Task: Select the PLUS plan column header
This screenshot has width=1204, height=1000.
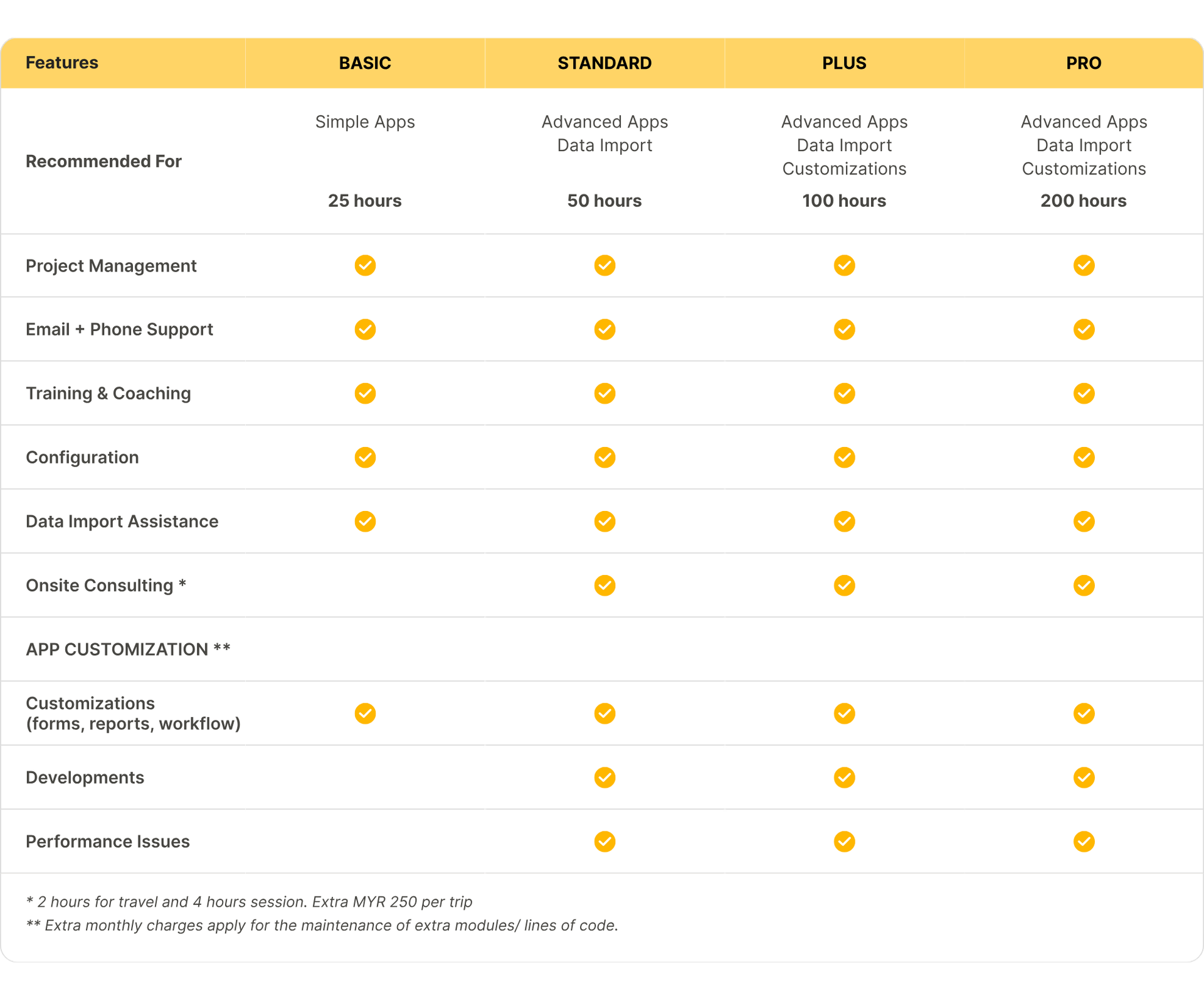Action: [x=844, y=63]
